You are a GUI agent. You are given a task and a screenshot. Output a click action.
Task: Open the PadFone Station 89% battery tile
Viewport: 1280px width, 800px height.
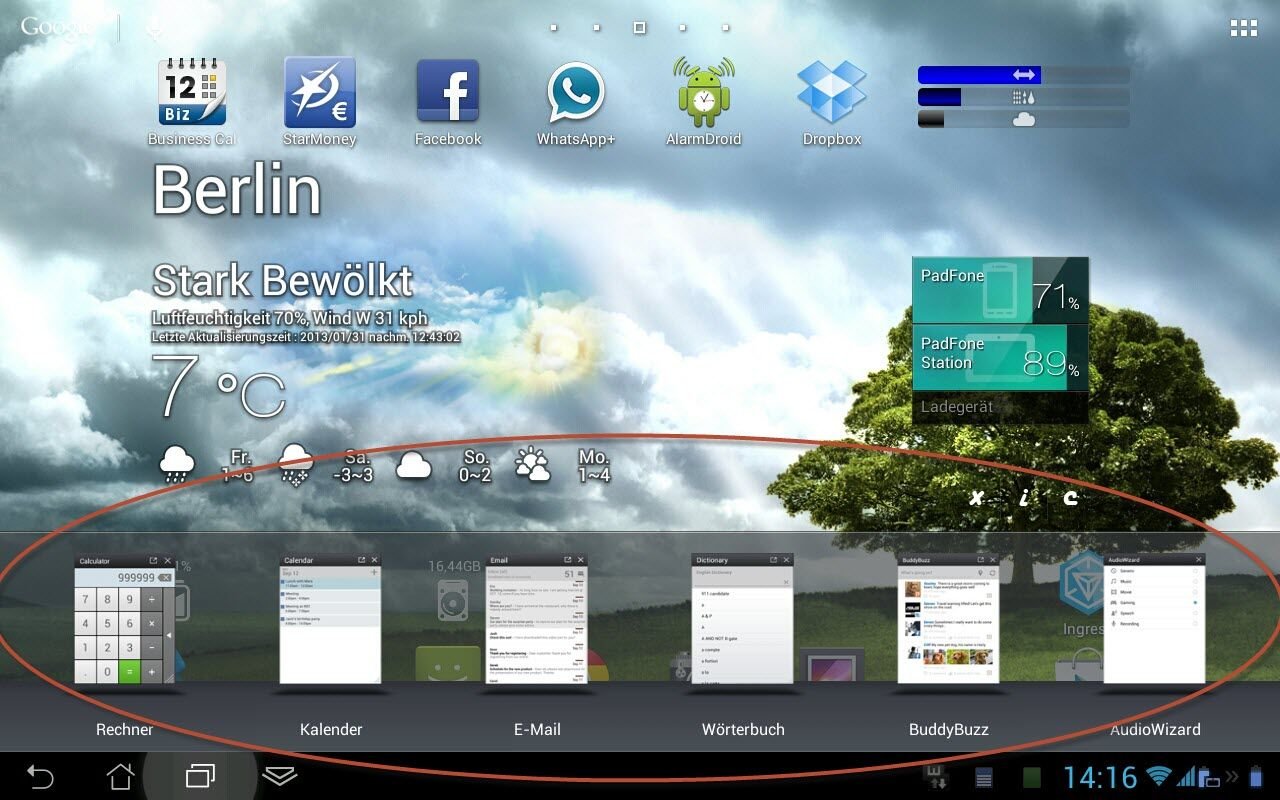pyautogui.click(x=1000, y=357)
